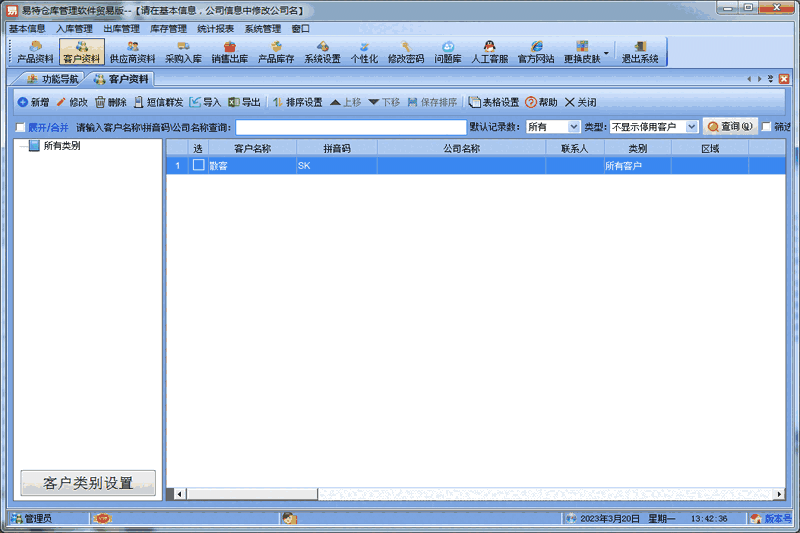Expand the 更换皮肤 dropdown arrow
Viewport: 800px width, 533px height.
click(x=606, y=53)
